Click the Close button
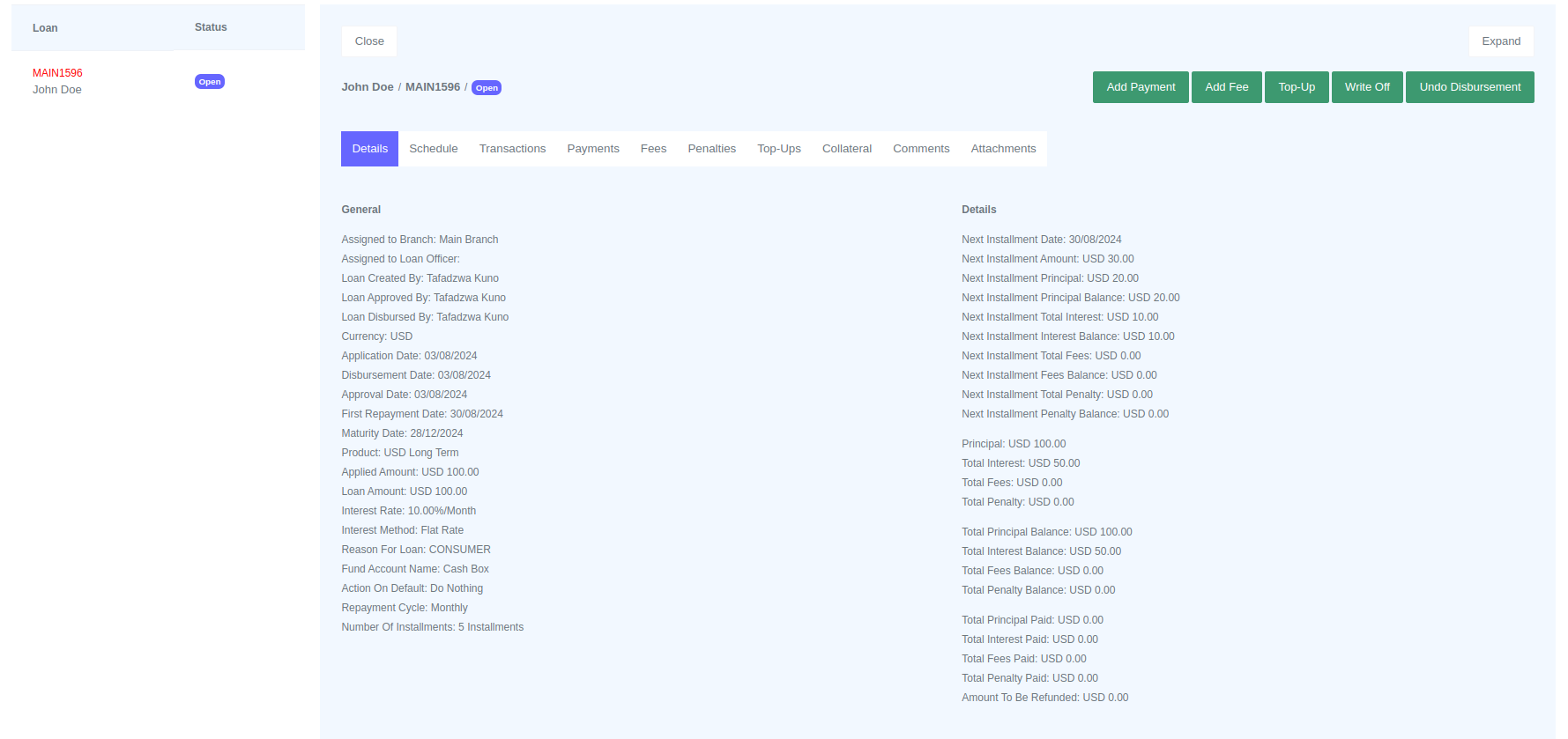Screen dimensions: 1568x739 click(x=369, y=41)
